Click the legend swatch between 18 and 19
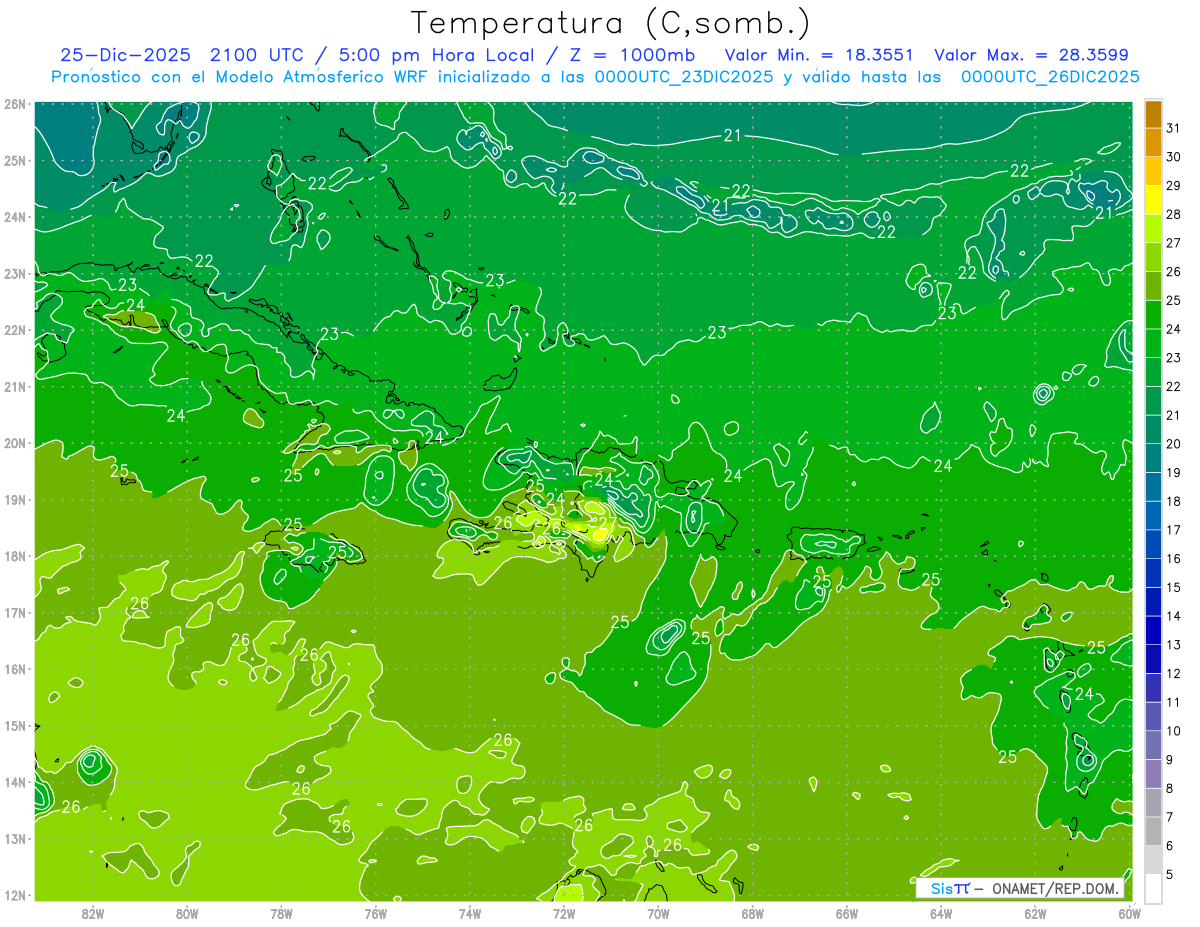The image size is (1200, 927). click(1153, 487)
